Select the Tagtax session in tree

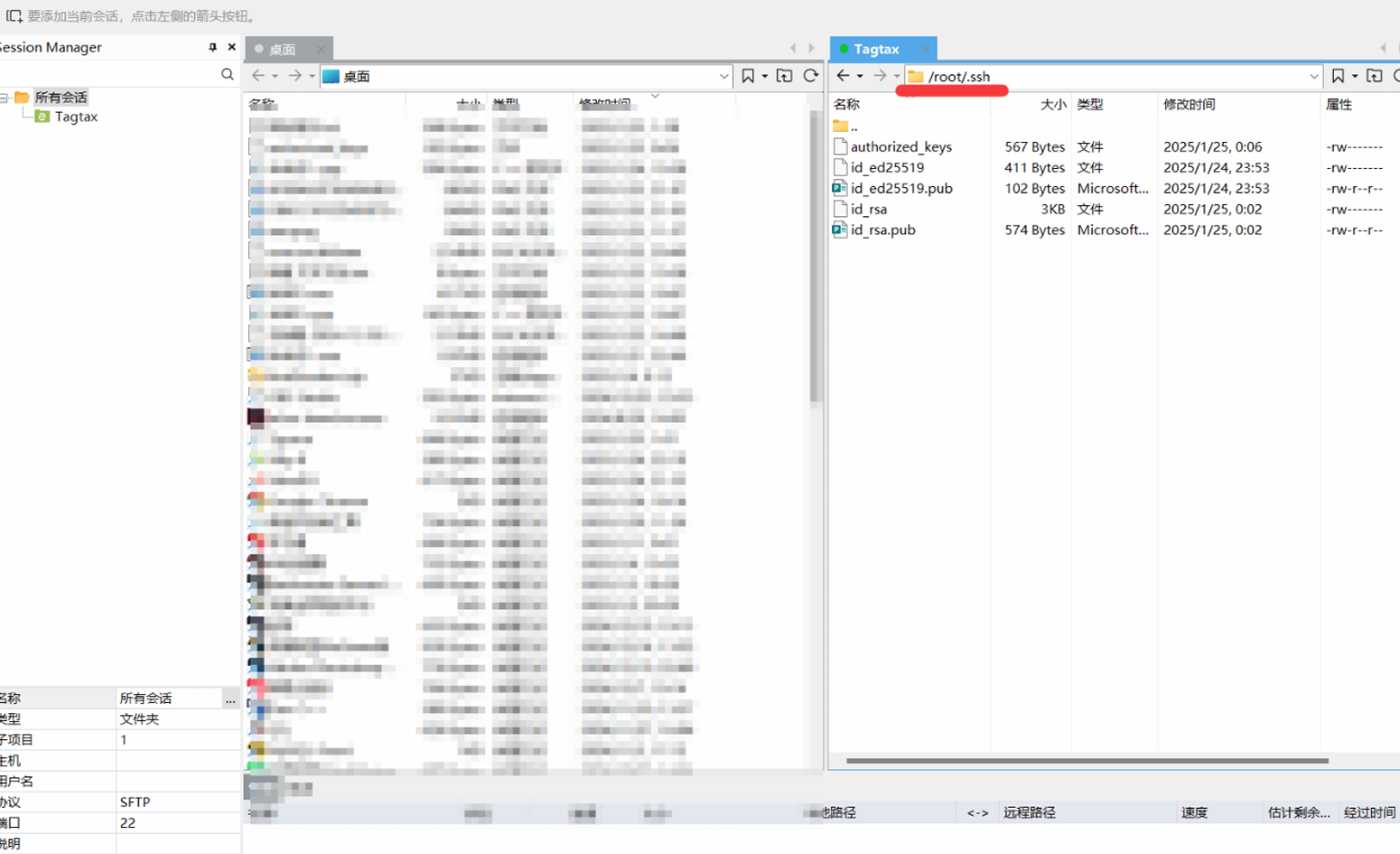(76, 117)
